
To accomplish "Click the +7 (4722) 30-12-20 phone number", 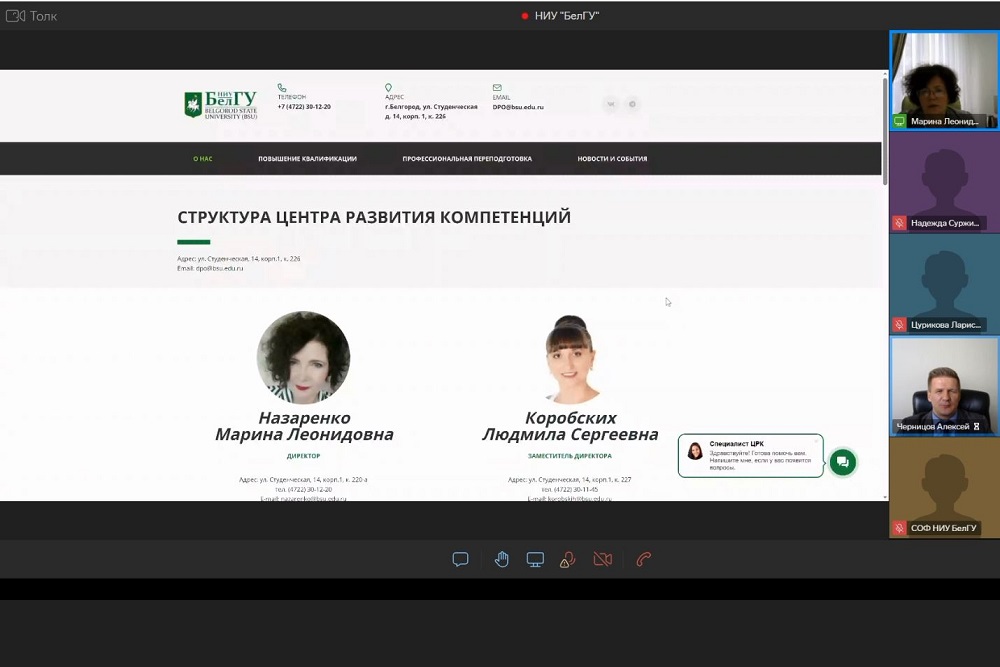I will point(304,106).
